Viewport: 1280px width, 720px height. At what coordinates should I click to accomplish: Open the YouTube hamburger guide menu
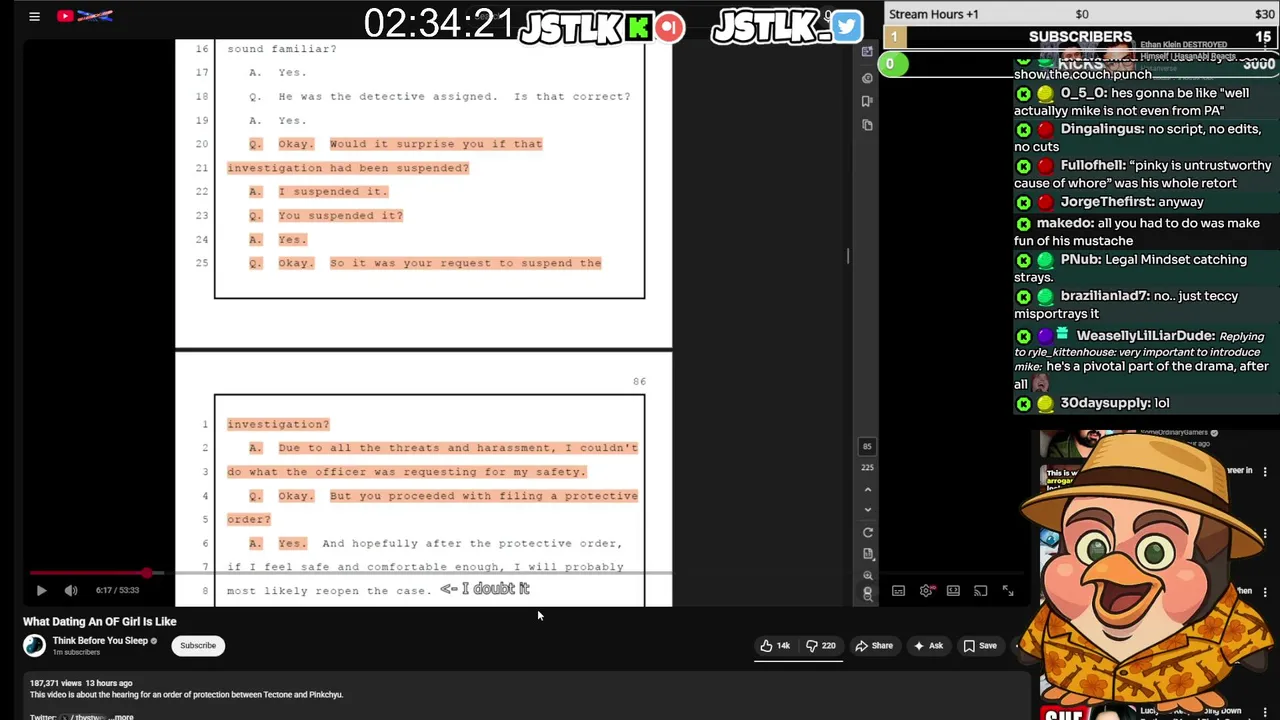click(34, 16)
